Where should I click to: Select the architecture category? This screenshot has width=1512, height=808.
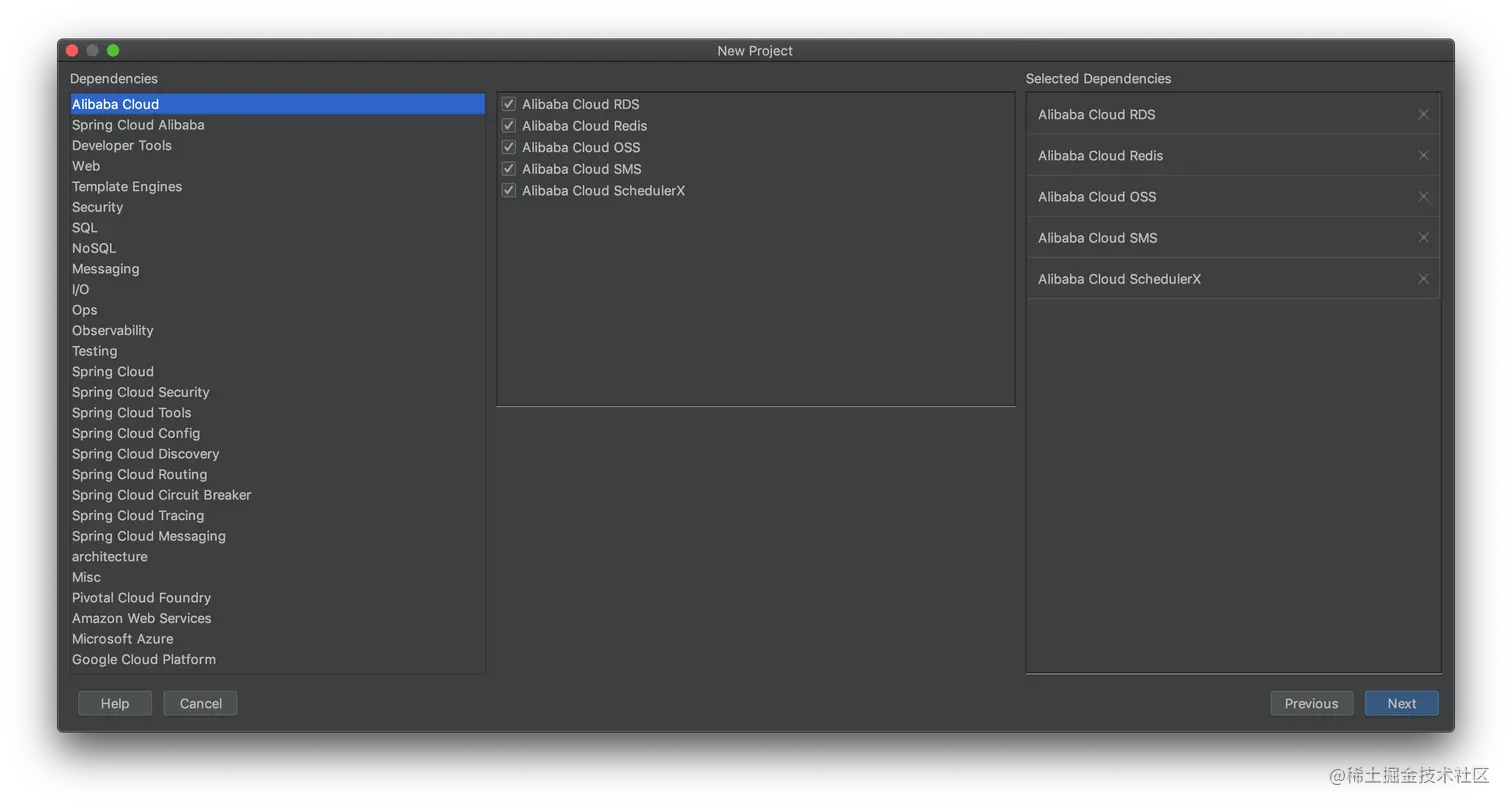(x=277, y=557)
